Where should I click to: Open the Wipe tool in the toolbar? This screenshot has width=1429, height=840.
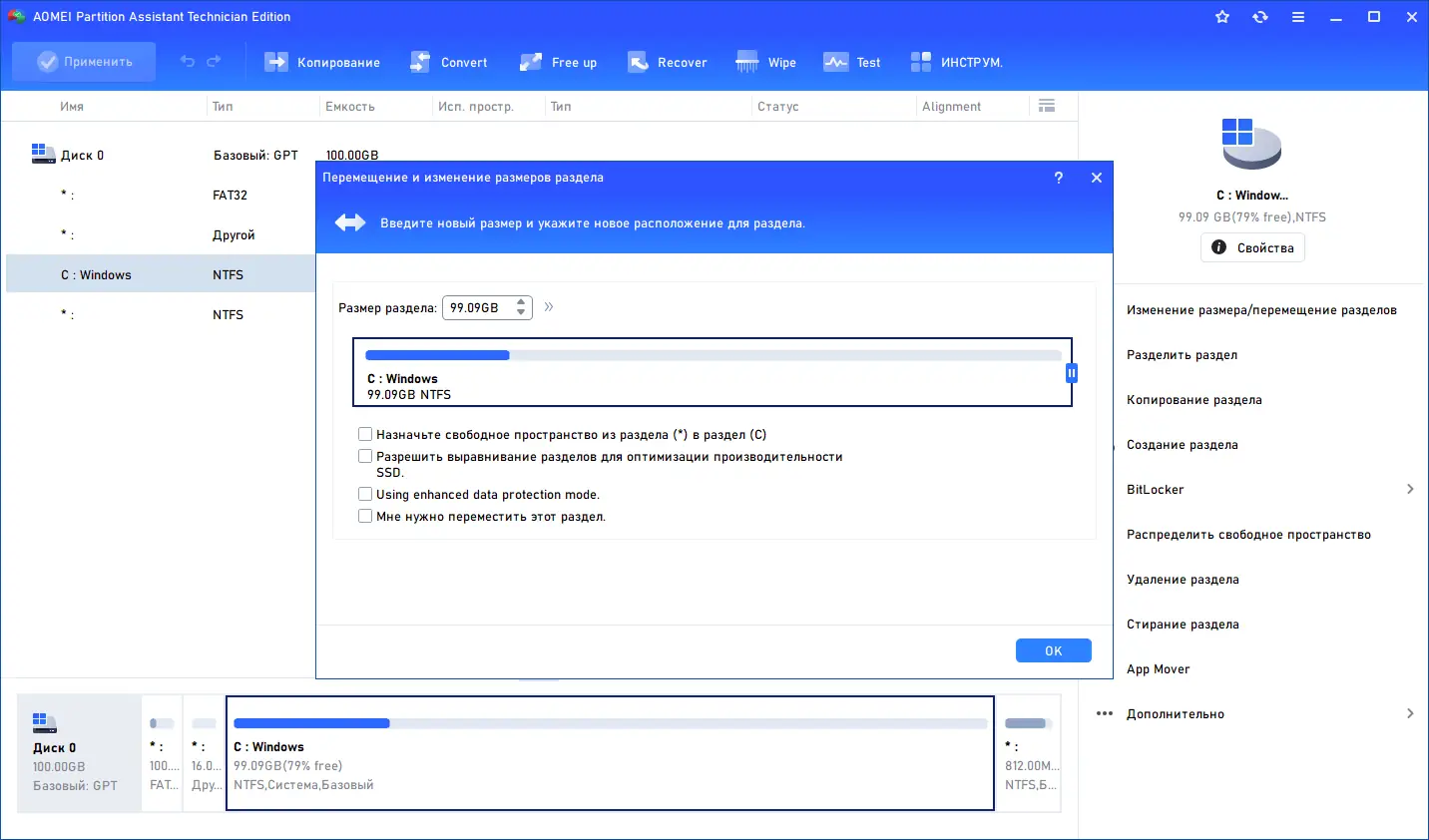[766, 62]
